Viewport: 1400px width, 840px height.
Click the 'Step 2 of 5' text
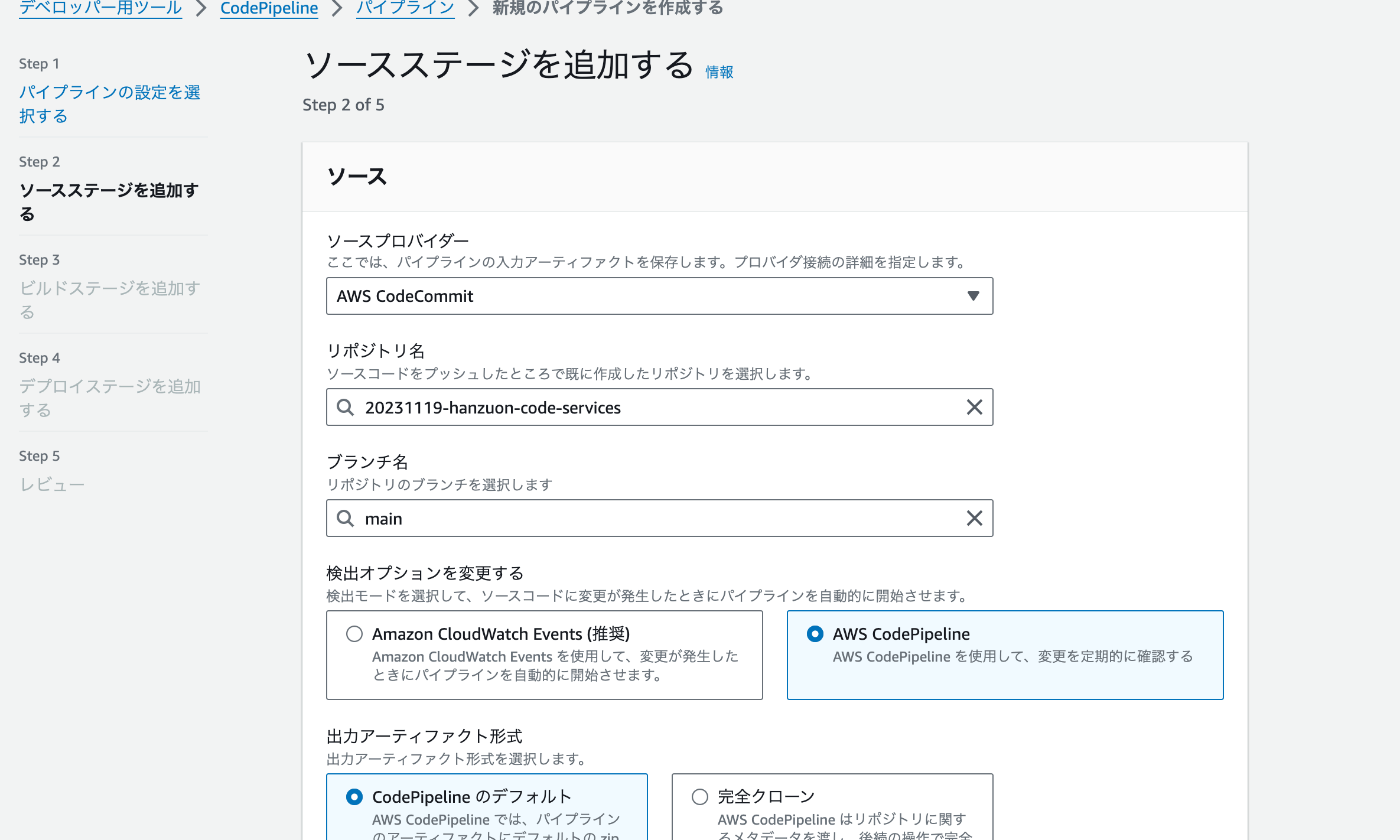coord(343,105)
